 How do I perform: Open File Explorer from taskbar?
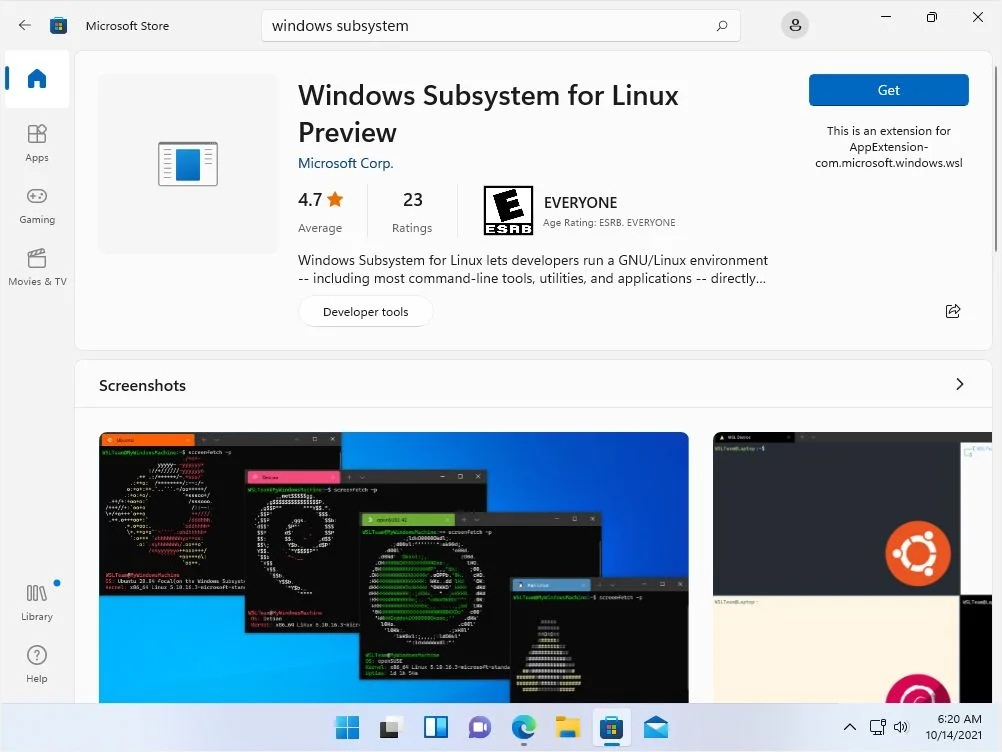(567, 728)
